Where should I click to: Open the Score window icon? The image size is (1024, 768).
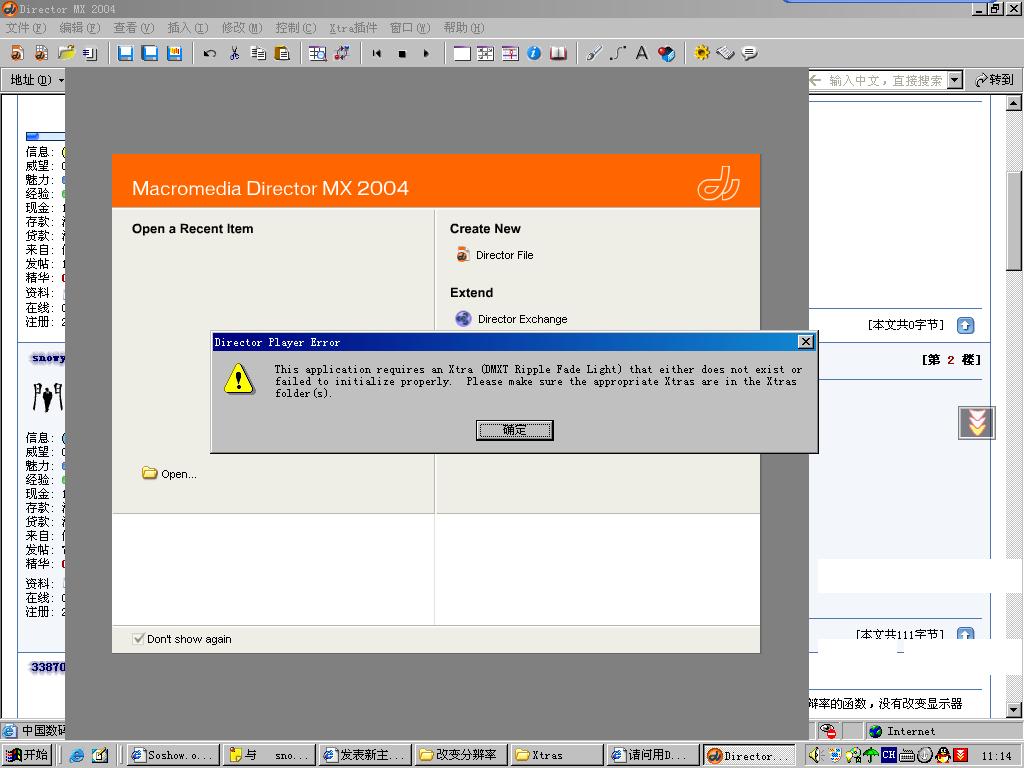(x=510, y=54)
